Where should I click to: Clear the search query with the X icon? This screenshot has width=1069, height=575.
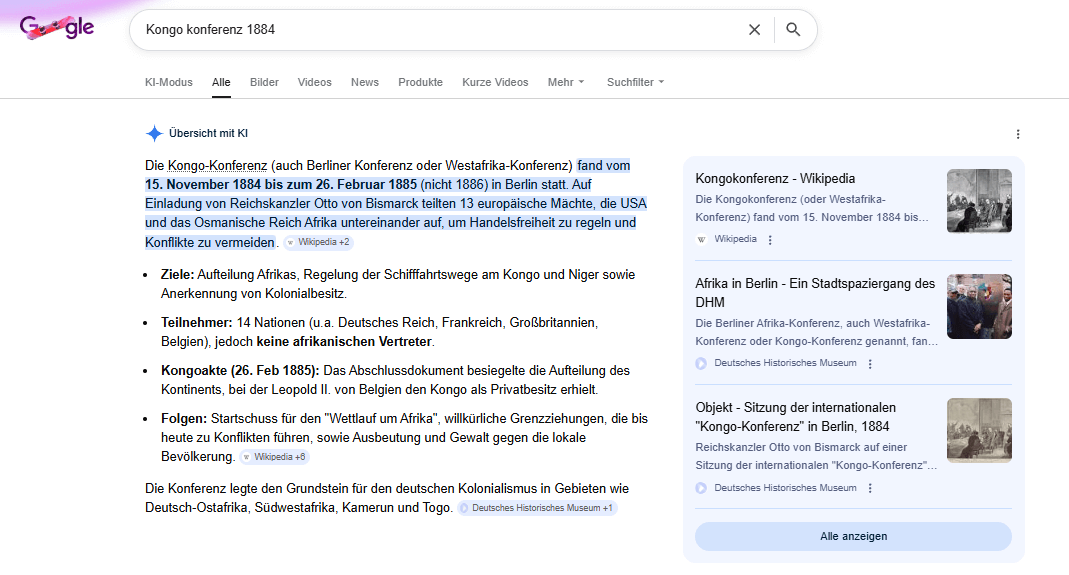tap(754, 30)
